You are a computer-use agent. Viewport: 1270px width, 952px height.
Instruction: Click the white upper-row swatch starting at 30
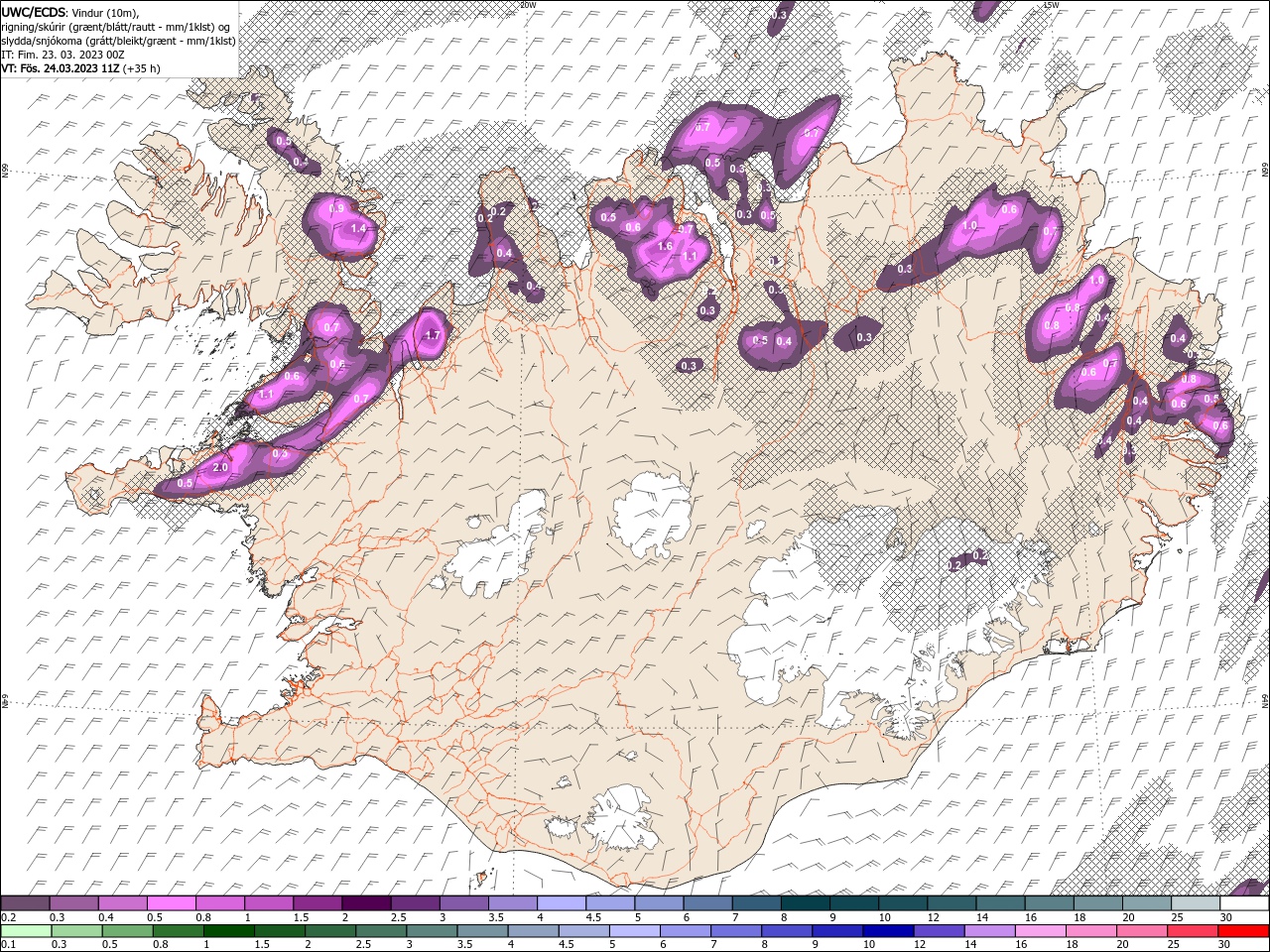coord(1244,903)
